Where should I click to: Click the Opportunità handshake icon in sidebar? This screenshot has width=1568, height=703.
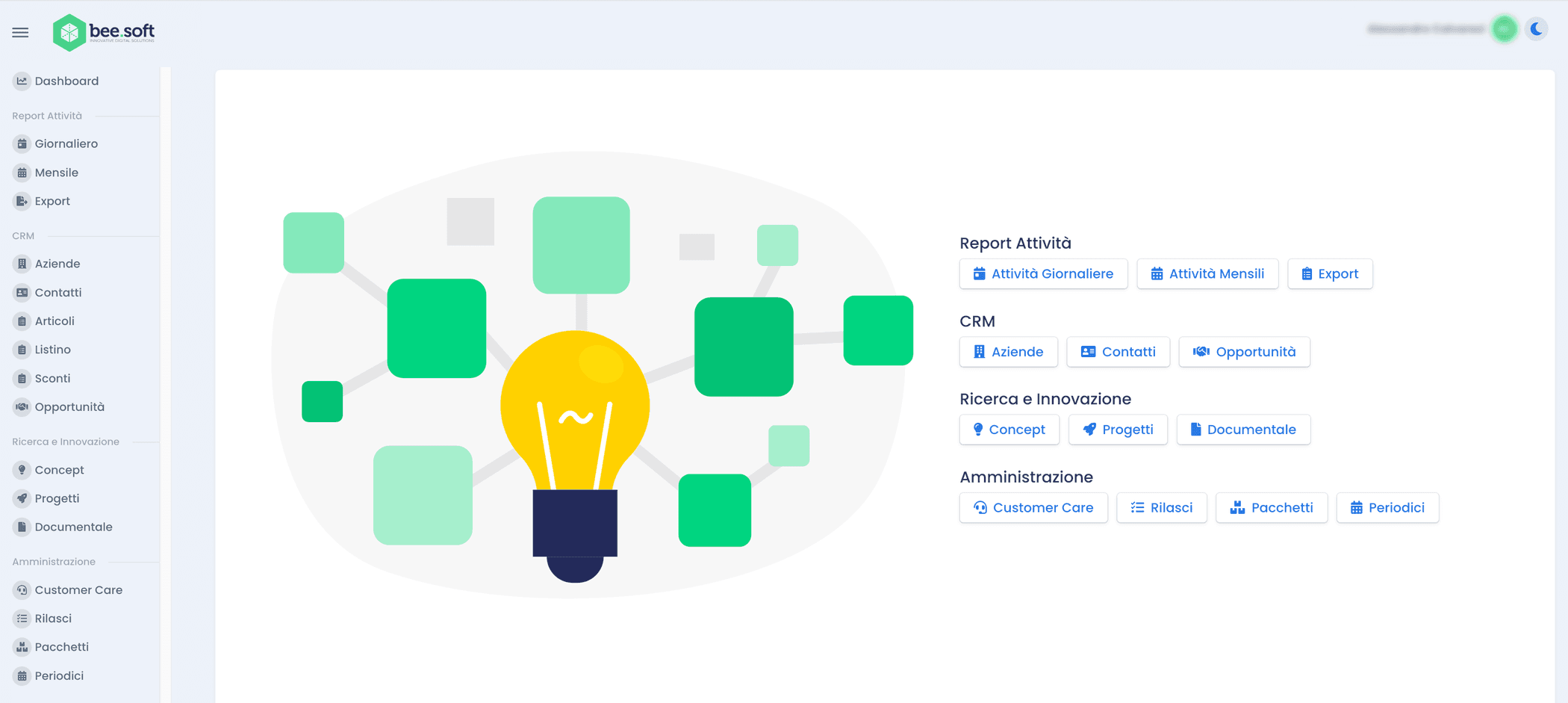tap(22, 407)
